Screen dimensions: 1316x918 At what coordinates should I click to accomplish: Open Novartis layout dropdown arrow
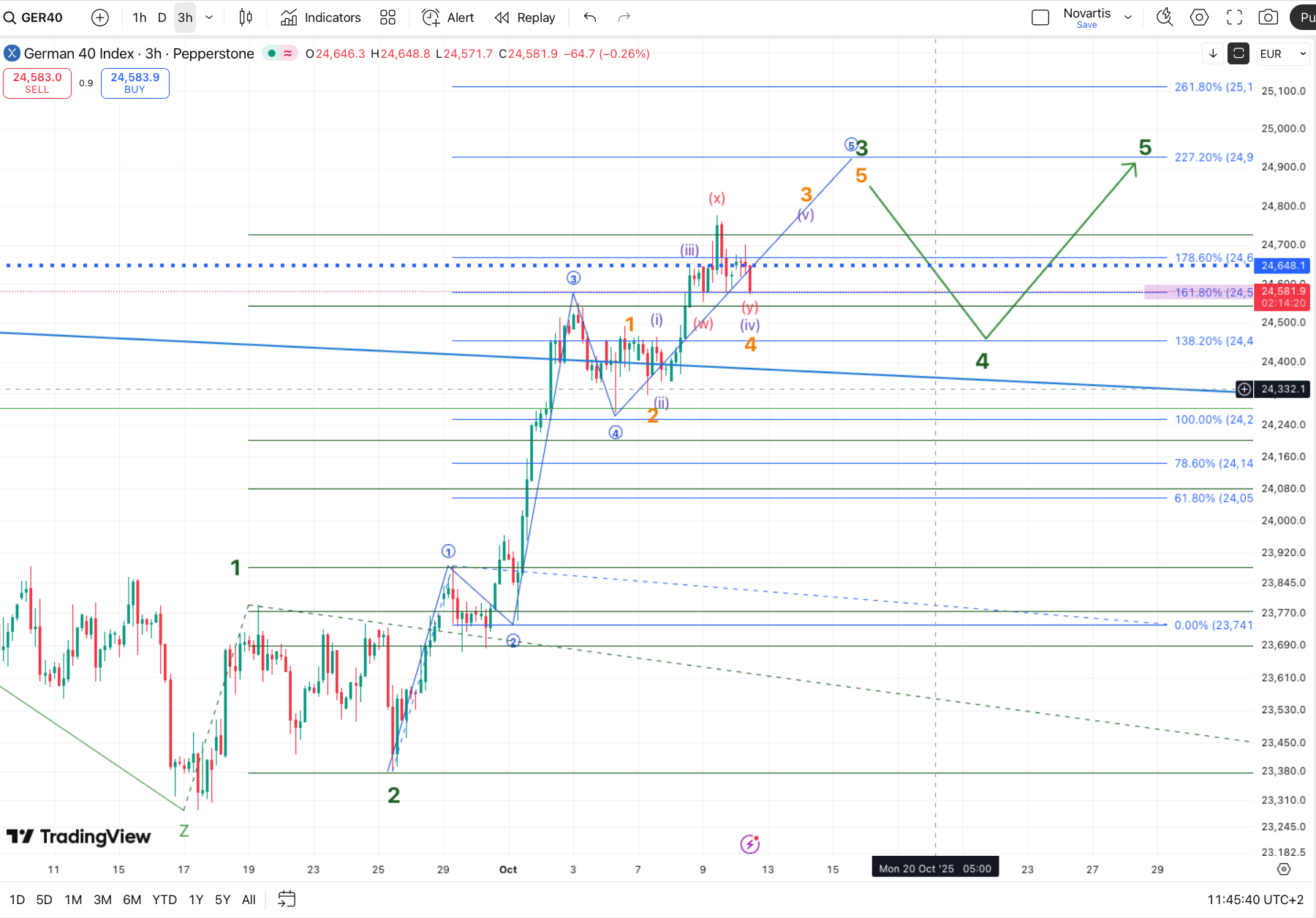[1128, 18]
